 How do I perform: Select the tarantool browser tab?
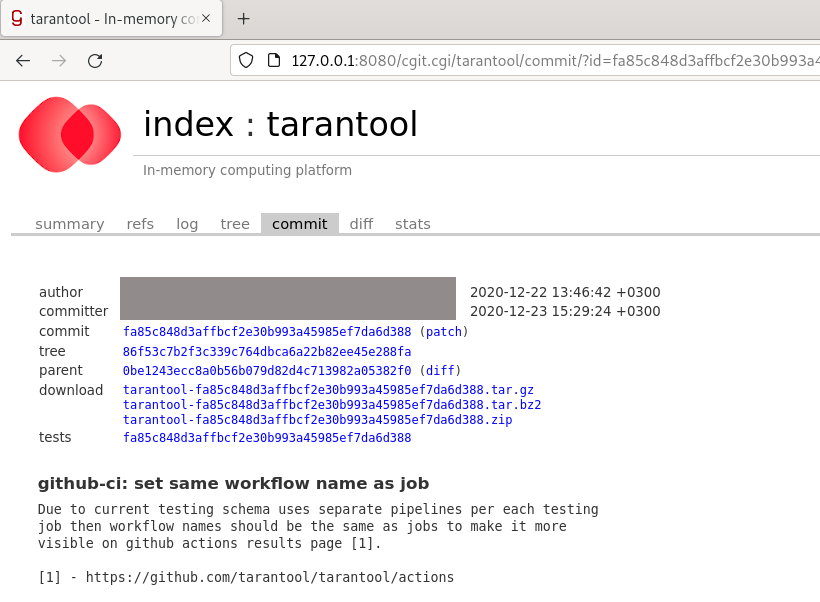coord(111,19)
